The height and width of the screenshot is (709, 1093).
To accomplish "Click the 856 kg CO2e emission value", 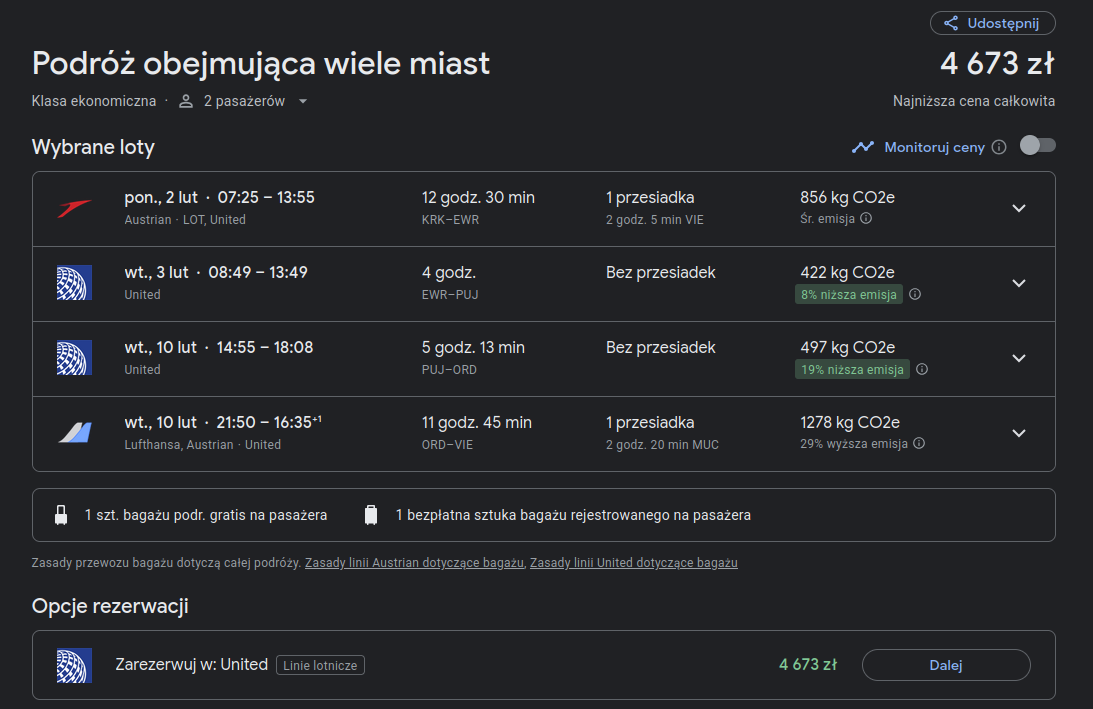I will [x=847, y=198].
